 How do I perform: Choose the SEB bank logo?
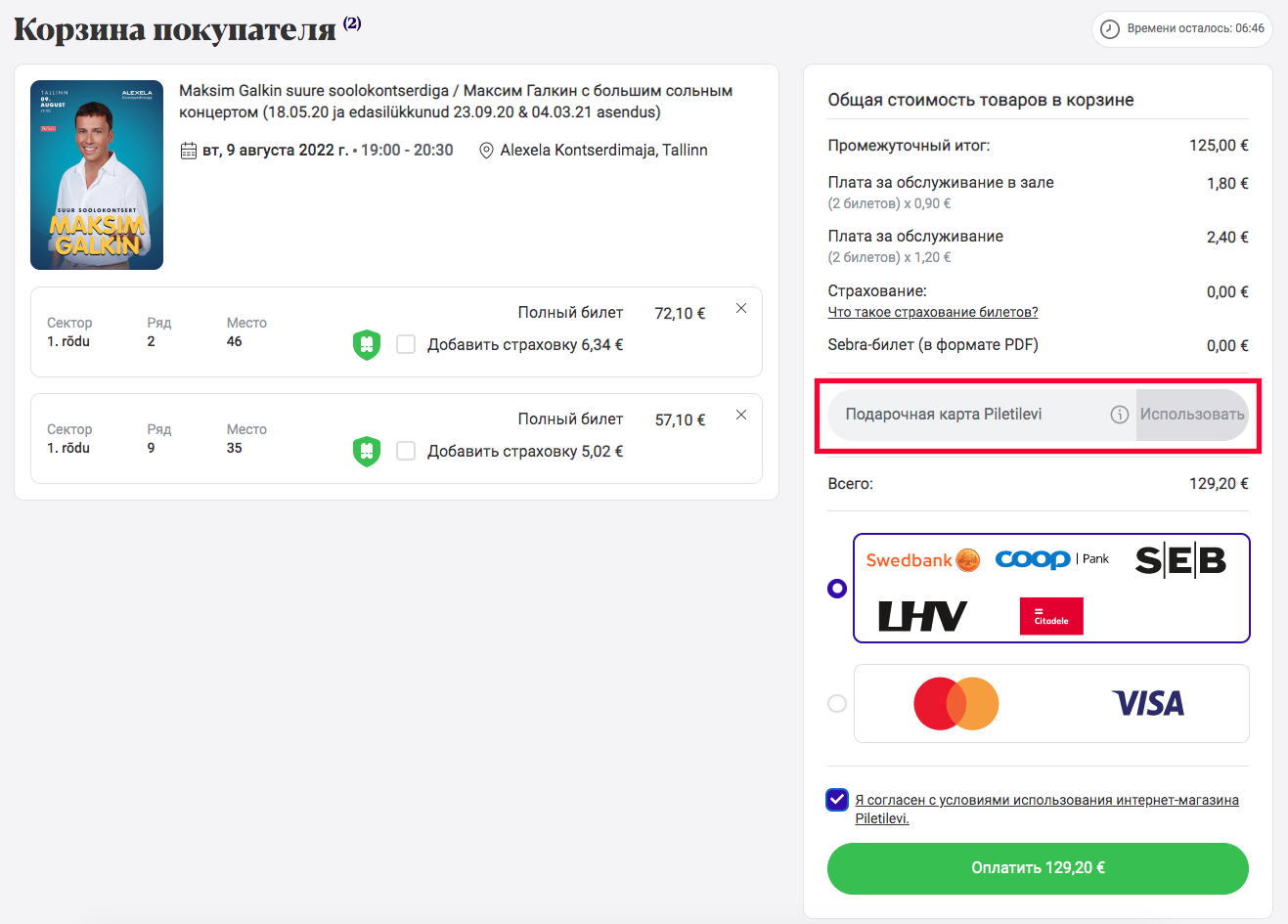click(1180, 560)
